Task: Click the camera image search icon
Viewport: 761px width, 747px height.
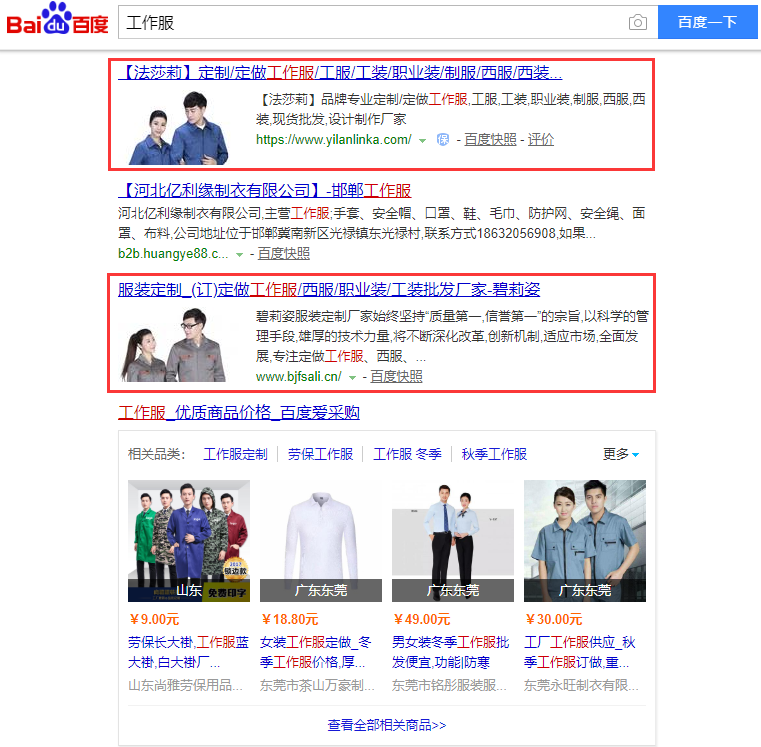Action: click(x=637, y=23)
